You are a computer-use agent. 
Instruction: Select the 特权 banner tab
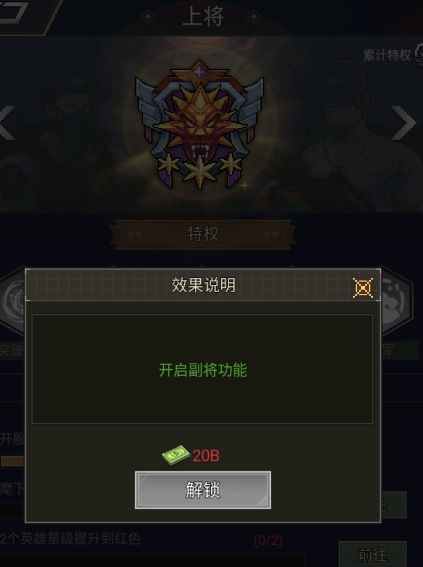(x=203, y=234)
